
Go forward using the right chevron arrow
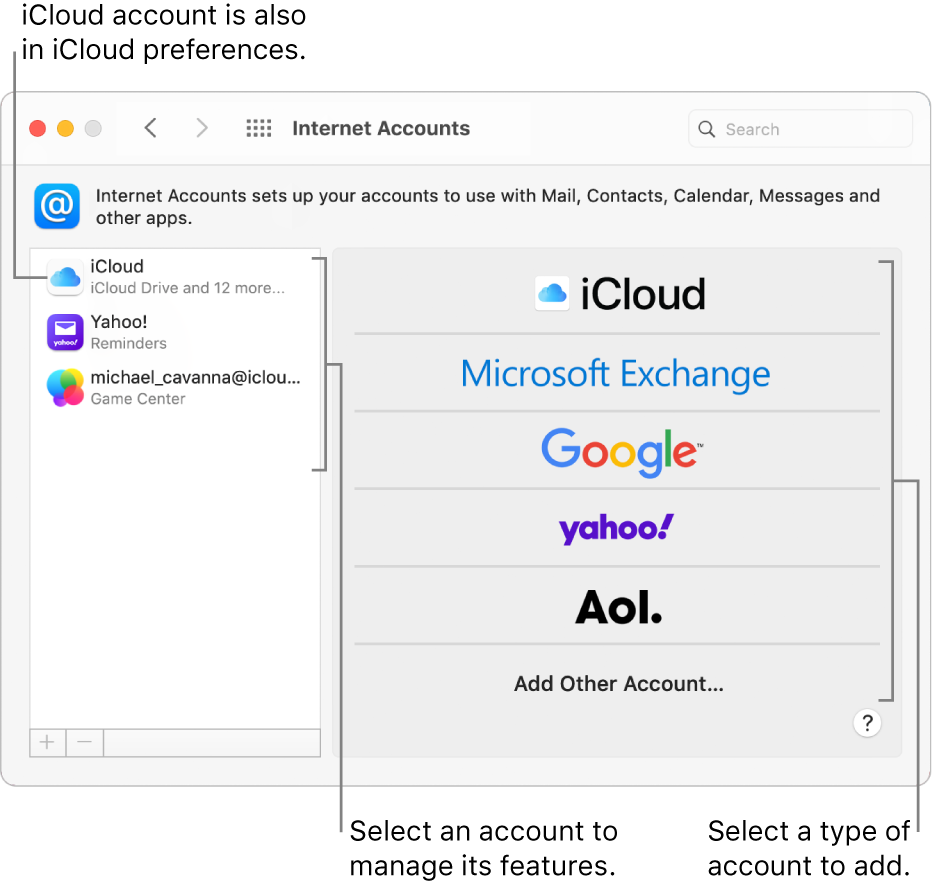[201, 128]
